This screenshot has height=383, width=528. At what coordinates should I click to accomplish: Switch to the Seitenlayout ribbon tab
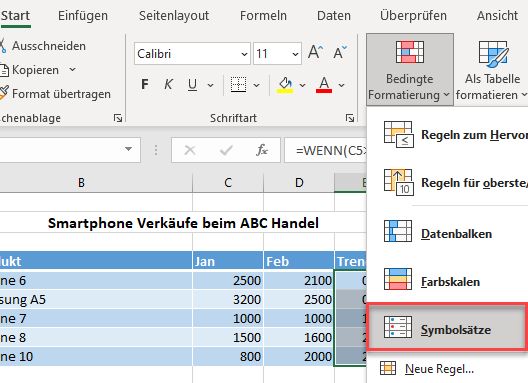point(174,15)
